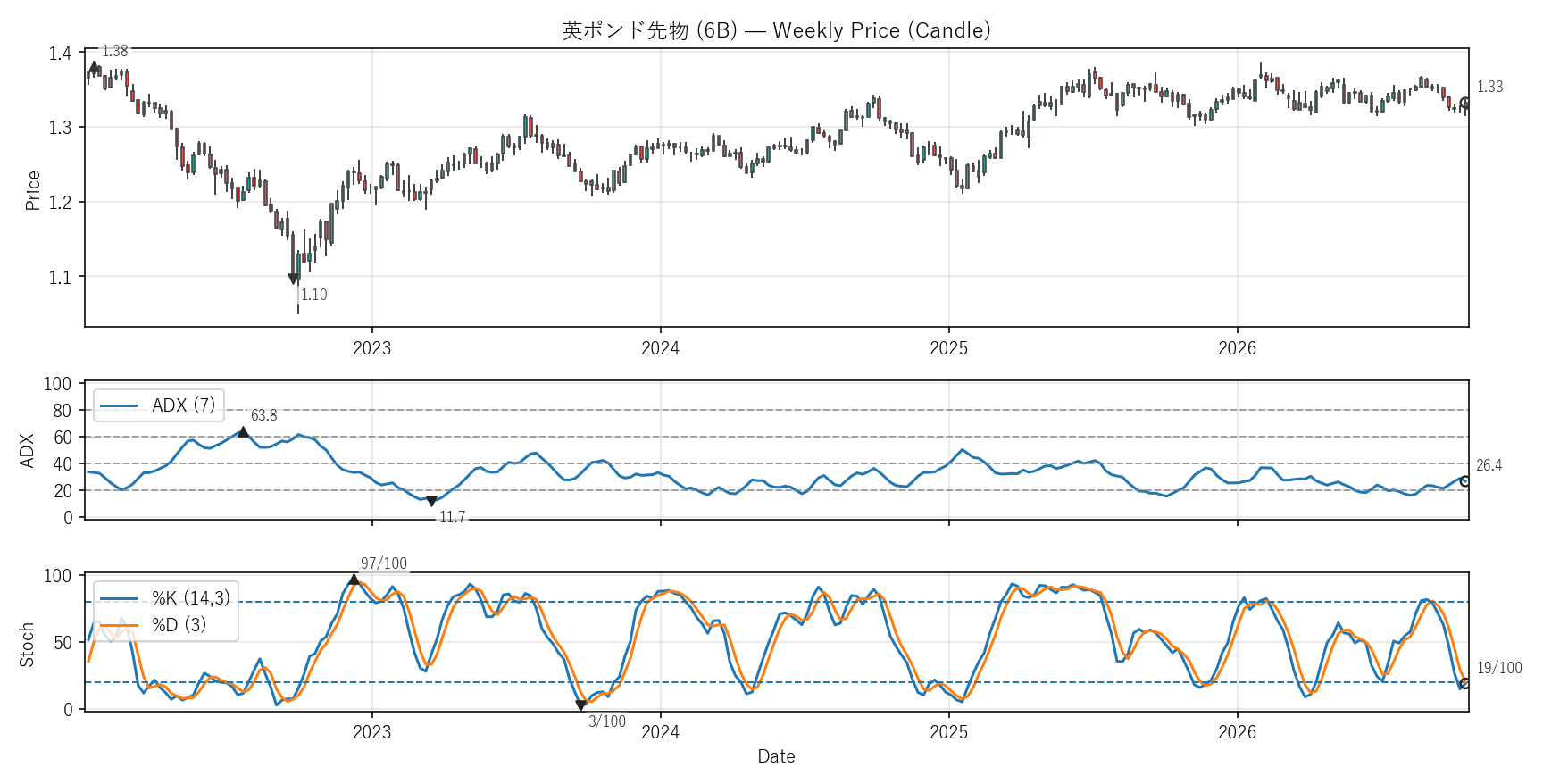Image resolution: width=1543 pixels, height=784 pixels.
Task: Click the Date x-axis label
Action: [776, 756]
